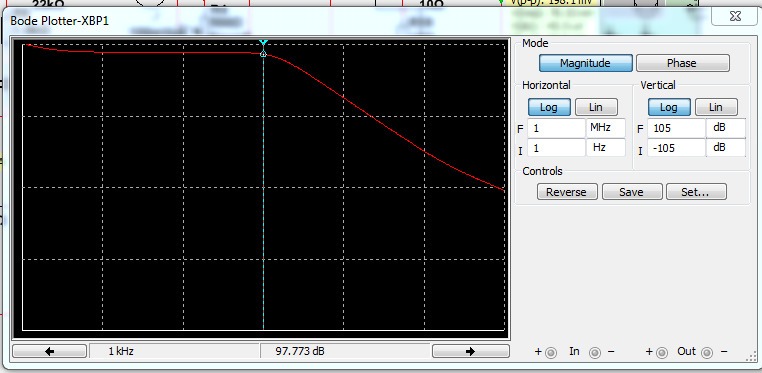The width and height of the screenshot is (762, 373).
Task: Switch Bode Plotter to Magnitude mode
Action: (x=586, y=63)
